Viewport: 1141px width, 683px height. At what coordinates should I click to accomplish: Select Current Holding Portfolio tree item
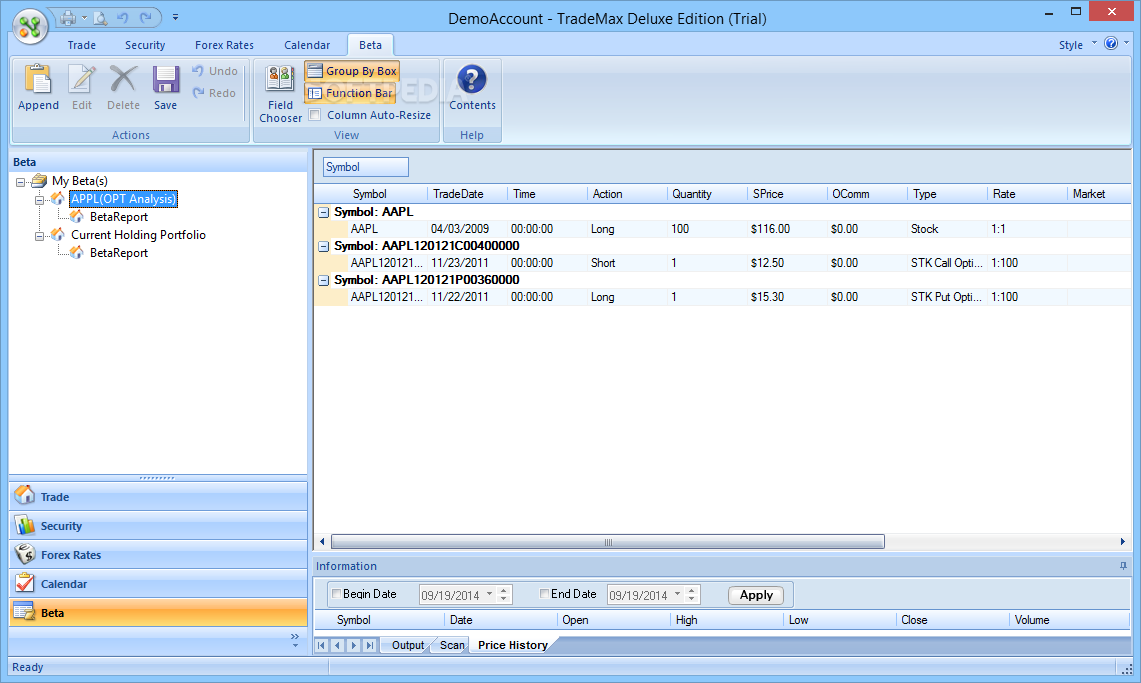(x=138, y=235)
